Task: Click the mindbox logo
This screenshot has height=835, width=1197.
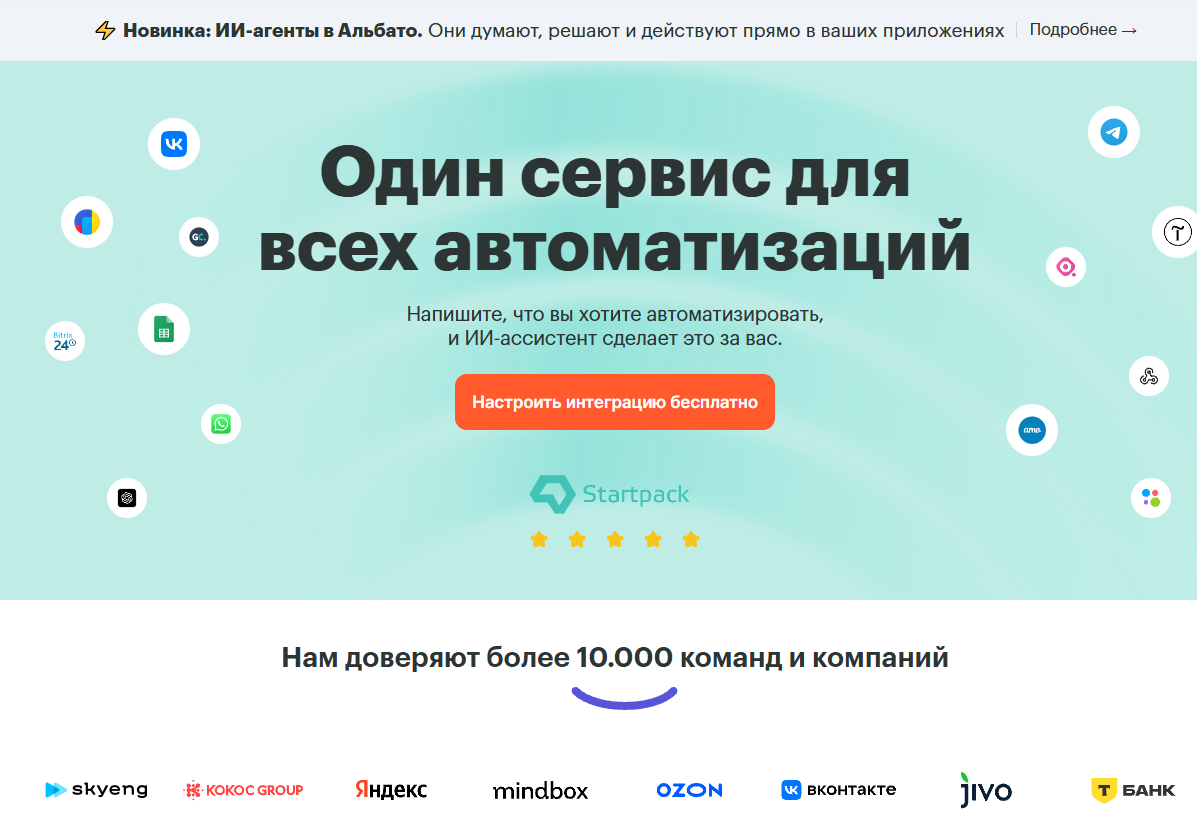Action: tap(540, 791)
